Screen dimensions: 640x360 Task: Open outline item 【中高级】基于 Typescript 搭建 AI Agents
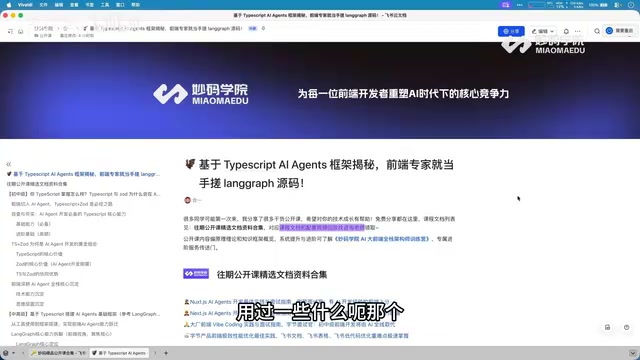pos(84,314)
